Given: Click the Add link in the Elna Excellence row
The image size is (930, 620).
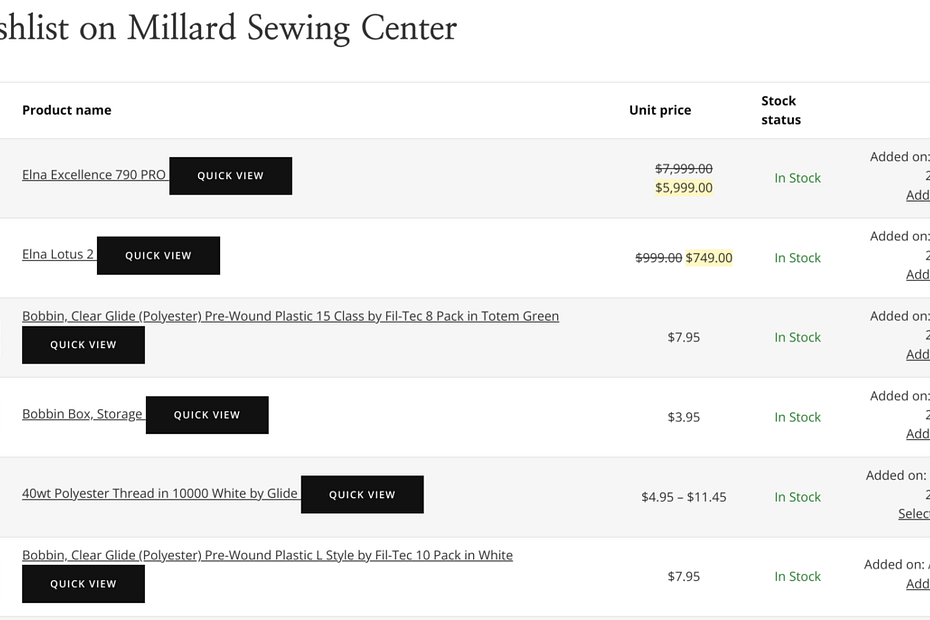Looking at the screenshot, I should [918, 195].
